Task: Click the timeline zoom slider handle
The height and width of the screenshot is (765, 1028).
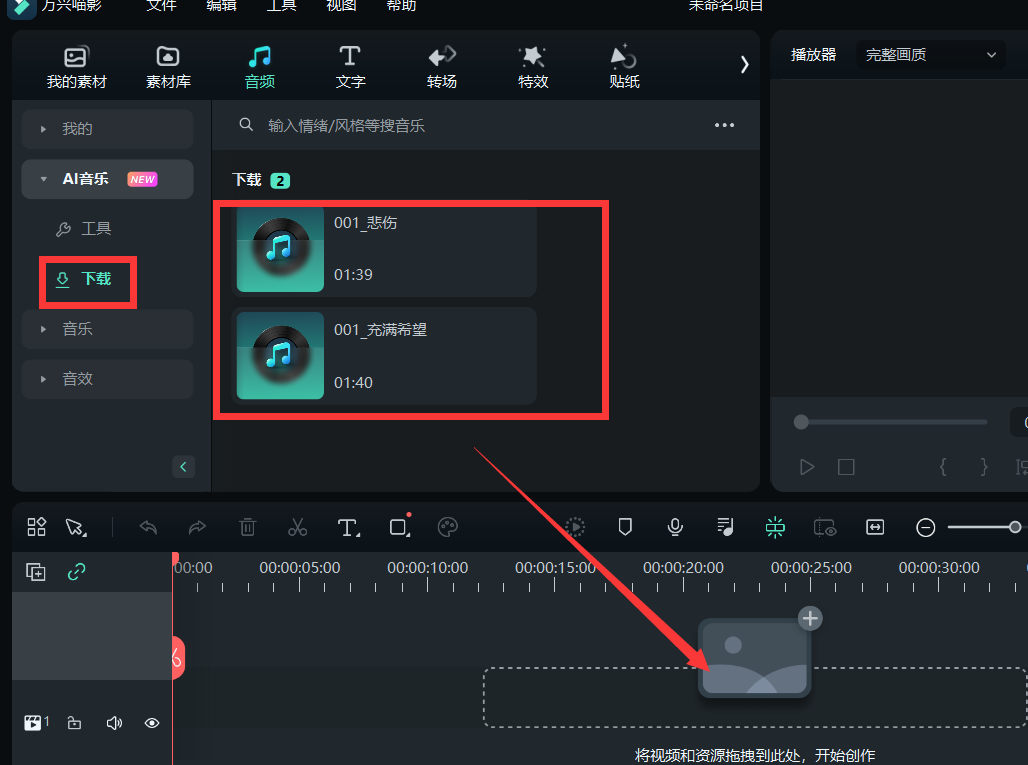Action: [1015, 527]
